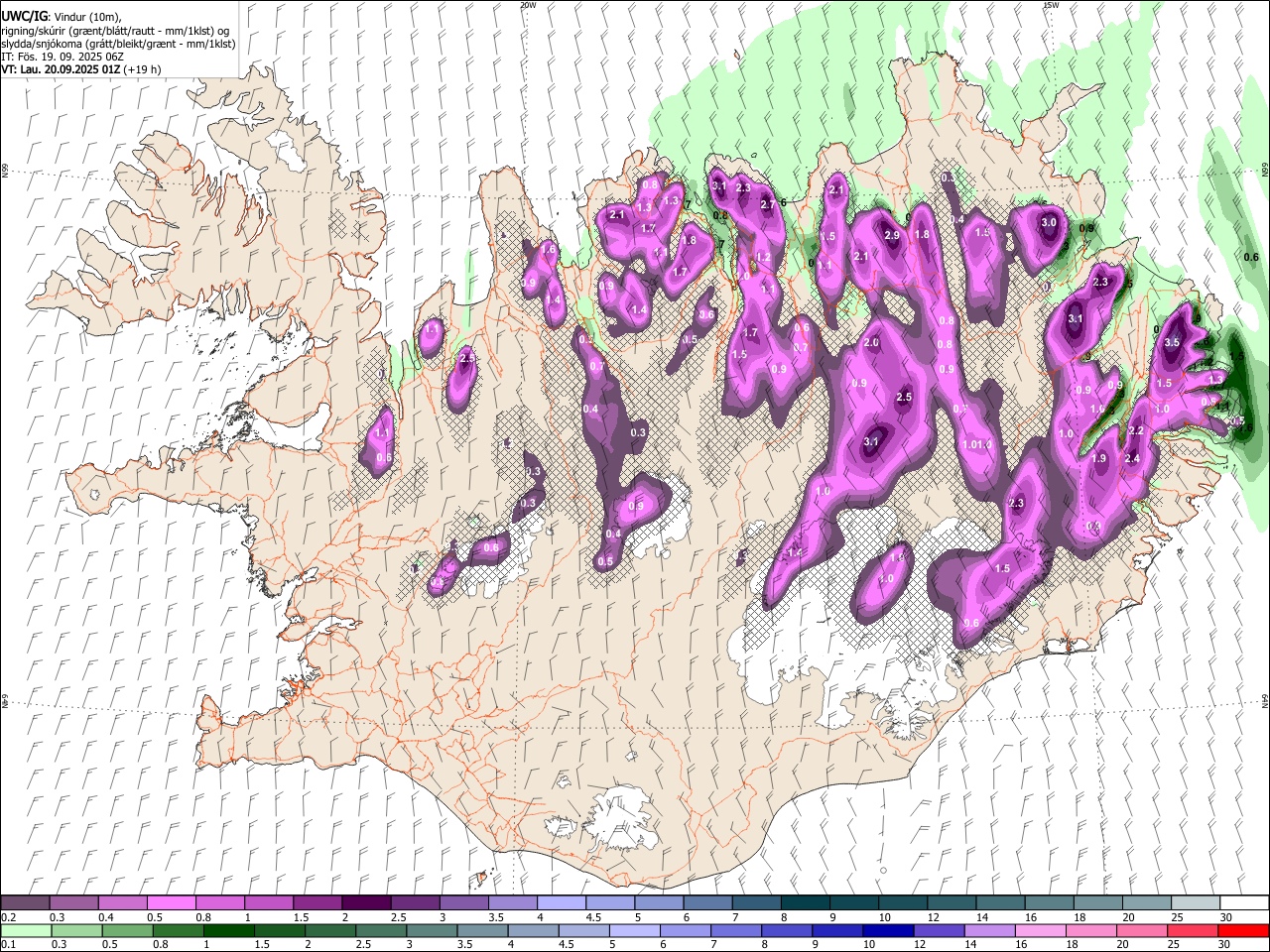Select the dark teal 8 swatch in upper legend
Viewport: 1270px width, 952px height.
click(805, 902)
